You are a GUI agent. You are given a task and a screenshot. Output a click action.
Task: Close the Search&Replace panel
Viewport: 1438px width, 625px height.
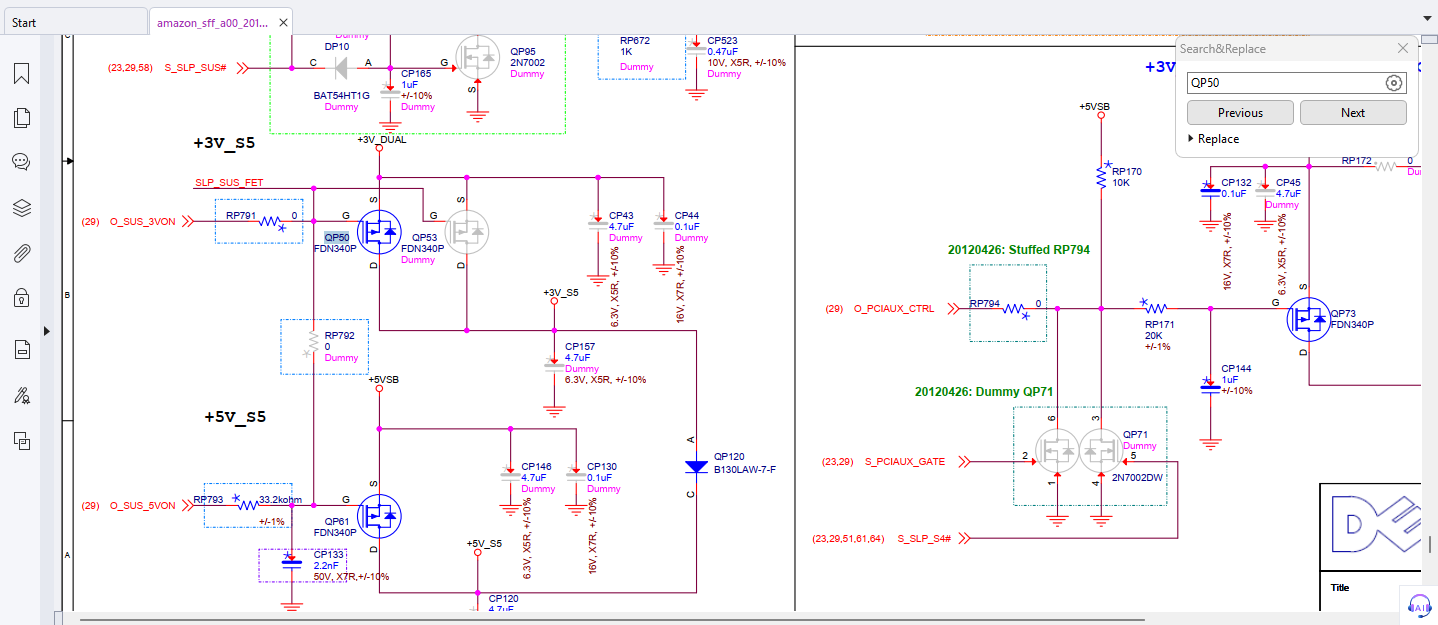[x=1403, y=48]
